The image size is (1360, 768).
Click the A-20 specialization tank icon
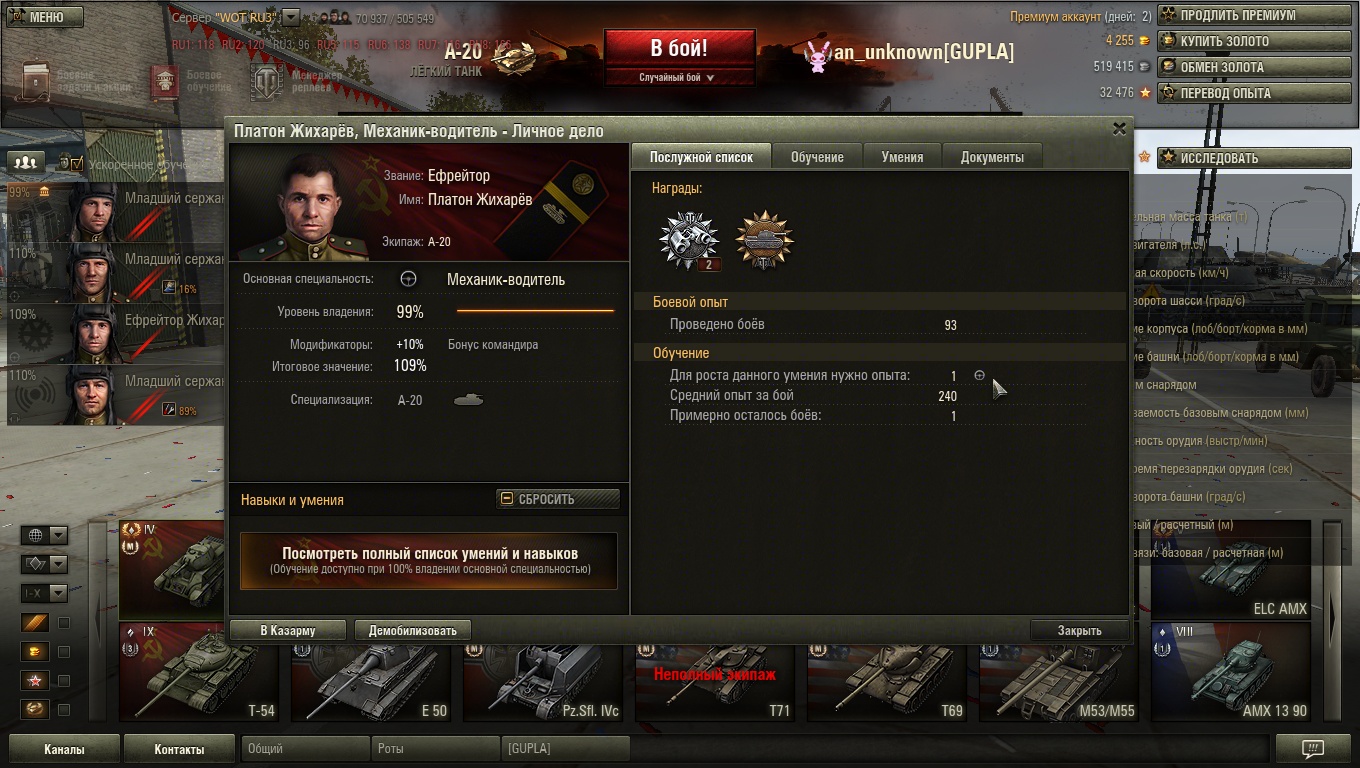pyautogui.click(x=468, y=400)
